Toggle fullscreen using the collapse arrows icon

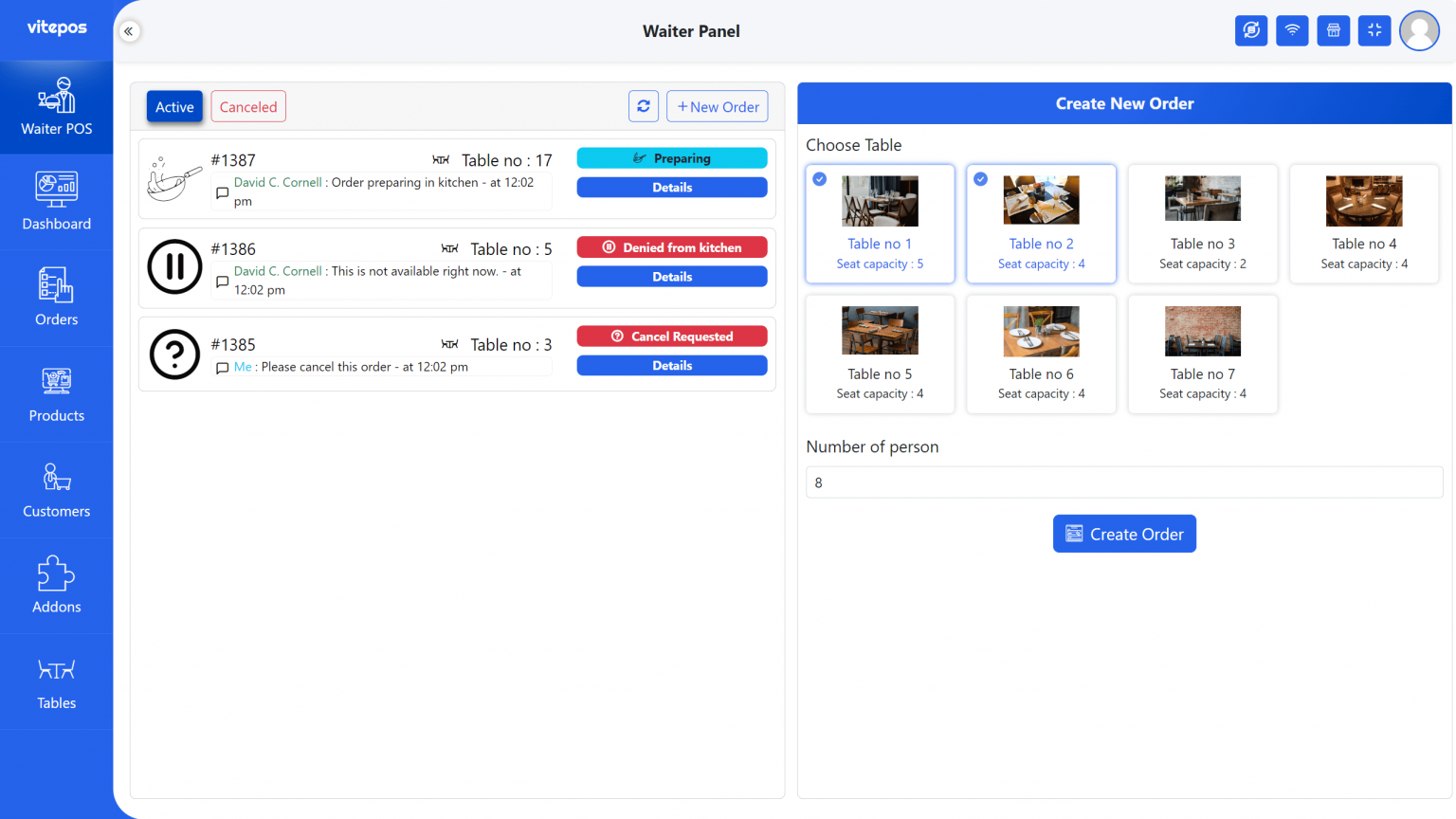pyautogui.click(x=1374, y=30)
